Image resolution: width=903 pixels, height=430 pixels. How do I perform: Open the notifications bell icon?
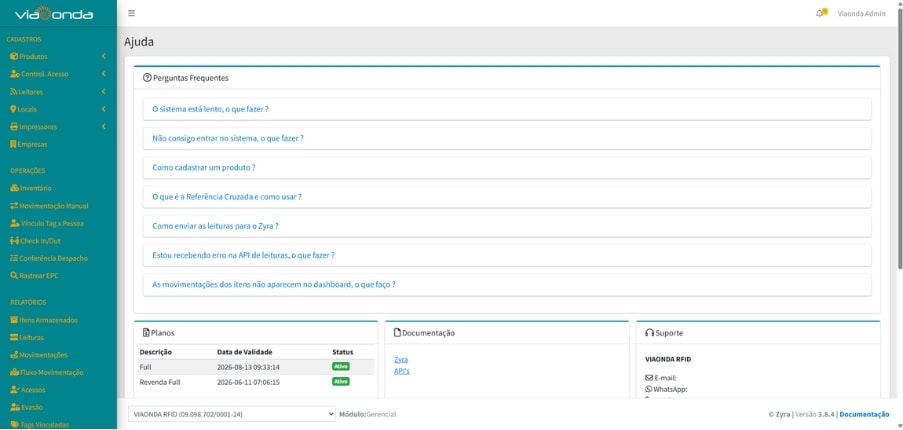click(x=820, y=13)
